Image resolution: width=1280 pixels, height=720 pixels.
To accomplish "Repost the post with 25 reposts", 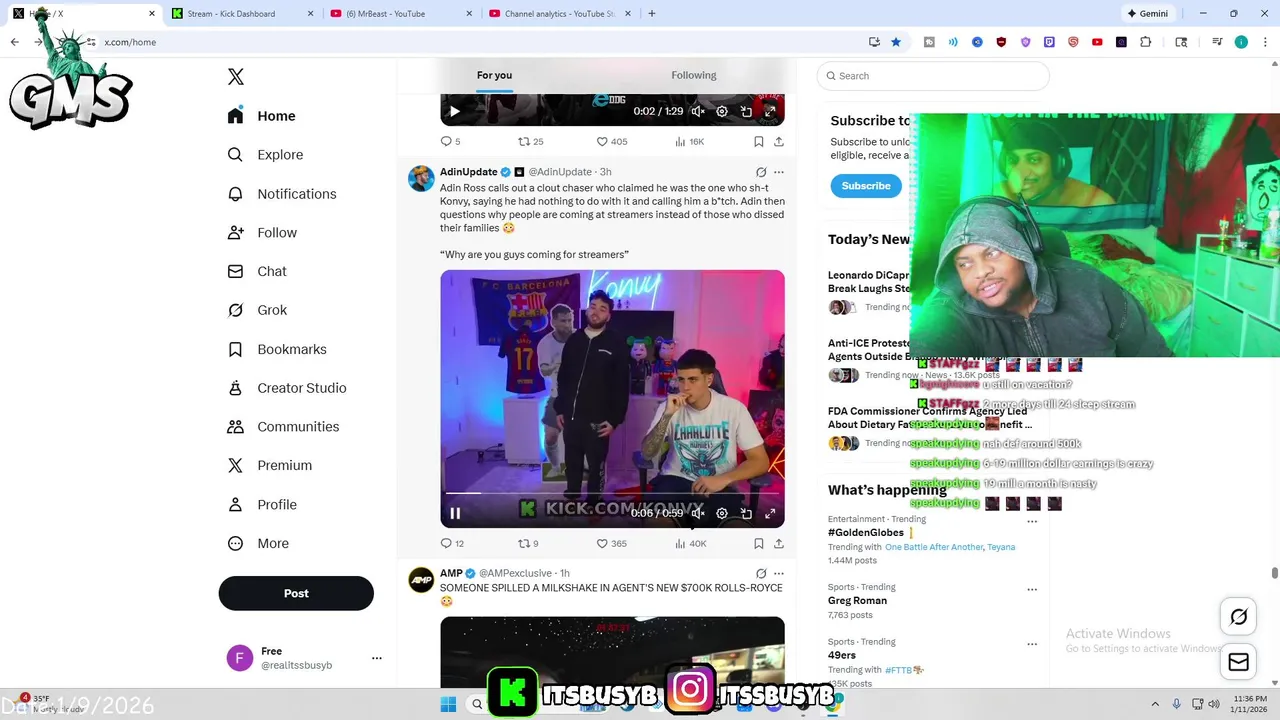I will 530,142.
